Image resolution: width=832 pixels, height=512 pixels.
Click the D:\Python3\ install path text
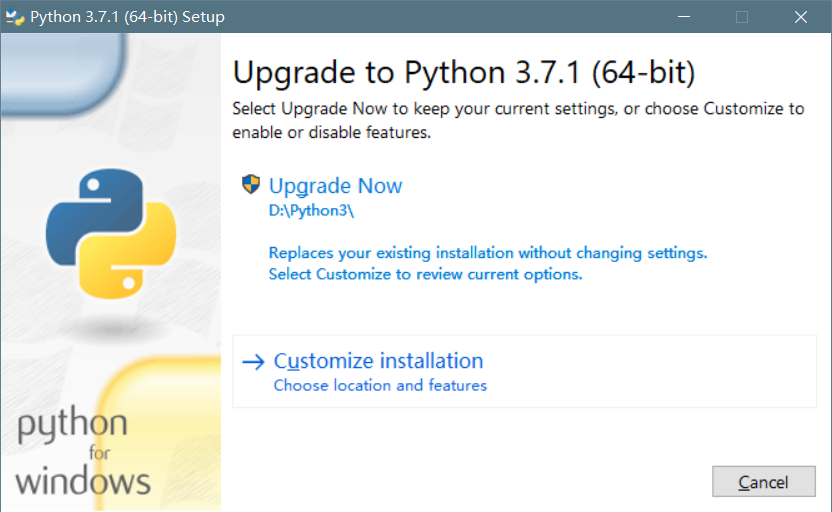click(311, 211)
